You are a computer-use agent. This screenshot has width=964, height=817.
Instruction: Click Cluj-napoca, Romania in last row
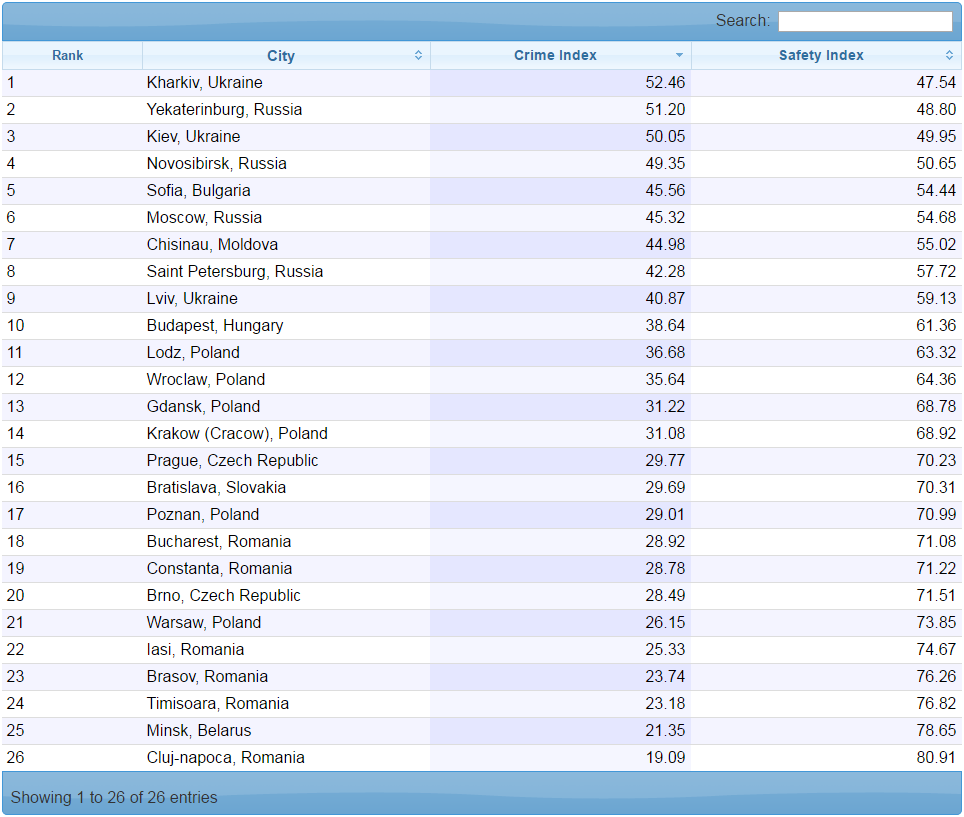(x=225, y=758)
